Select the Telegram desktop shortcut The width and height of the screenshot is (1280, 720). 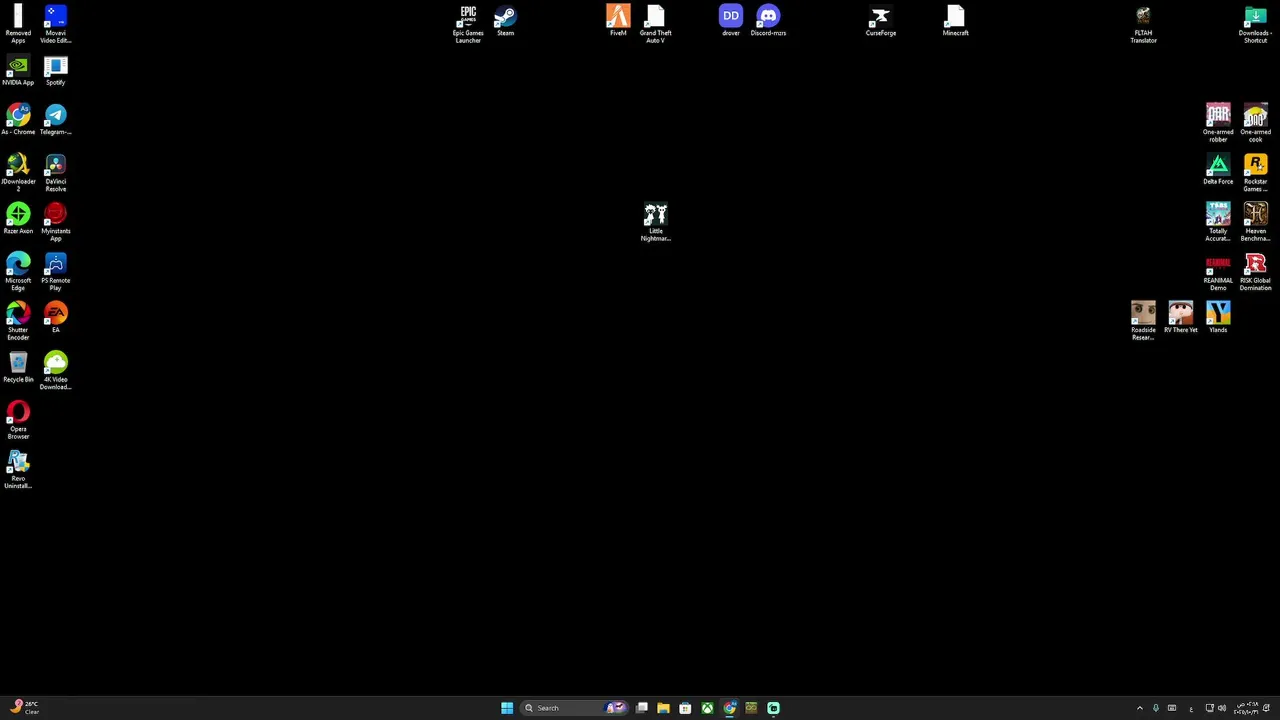click(55, 120)
